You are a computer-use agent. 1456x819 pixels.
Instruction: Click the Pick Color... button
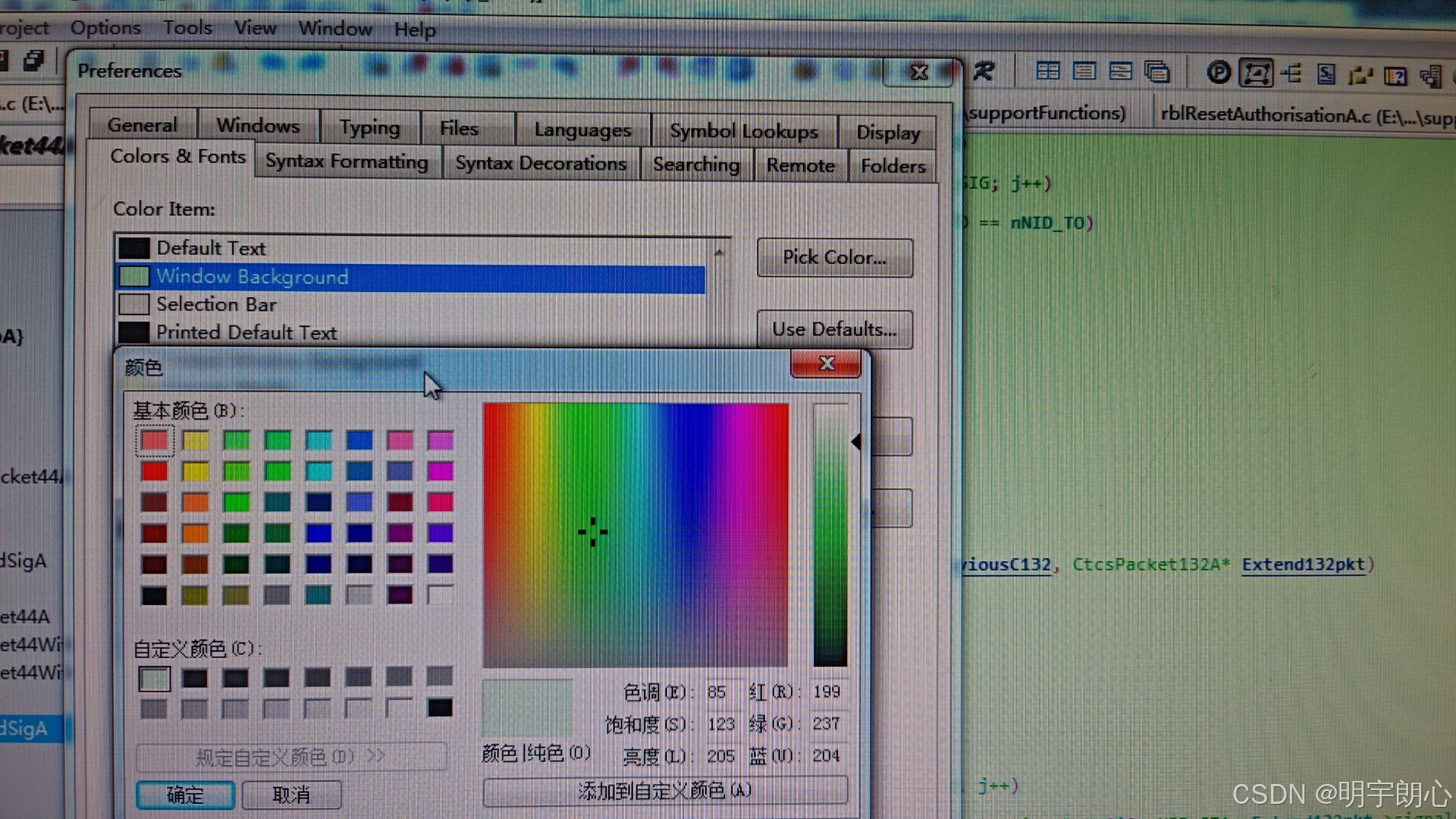pyautogui.click(x=834, y=258)
